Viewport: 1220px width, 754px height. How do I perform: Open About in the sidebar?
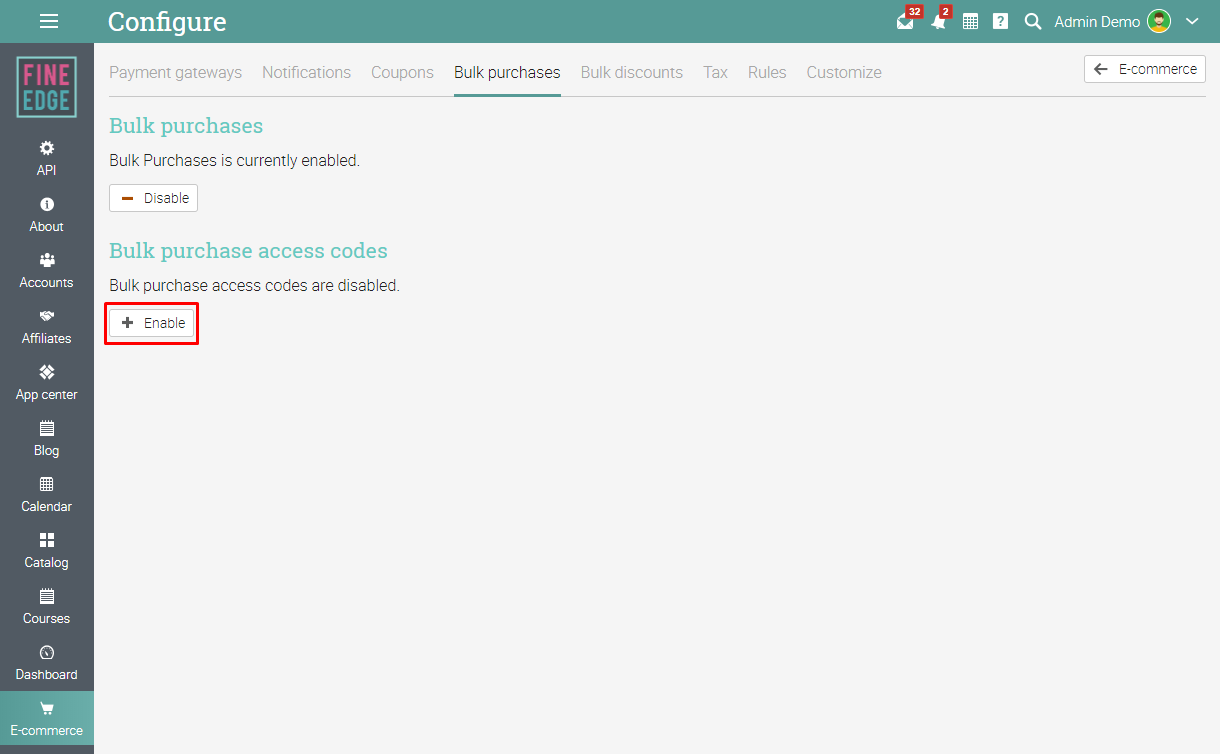coord(47,215)
